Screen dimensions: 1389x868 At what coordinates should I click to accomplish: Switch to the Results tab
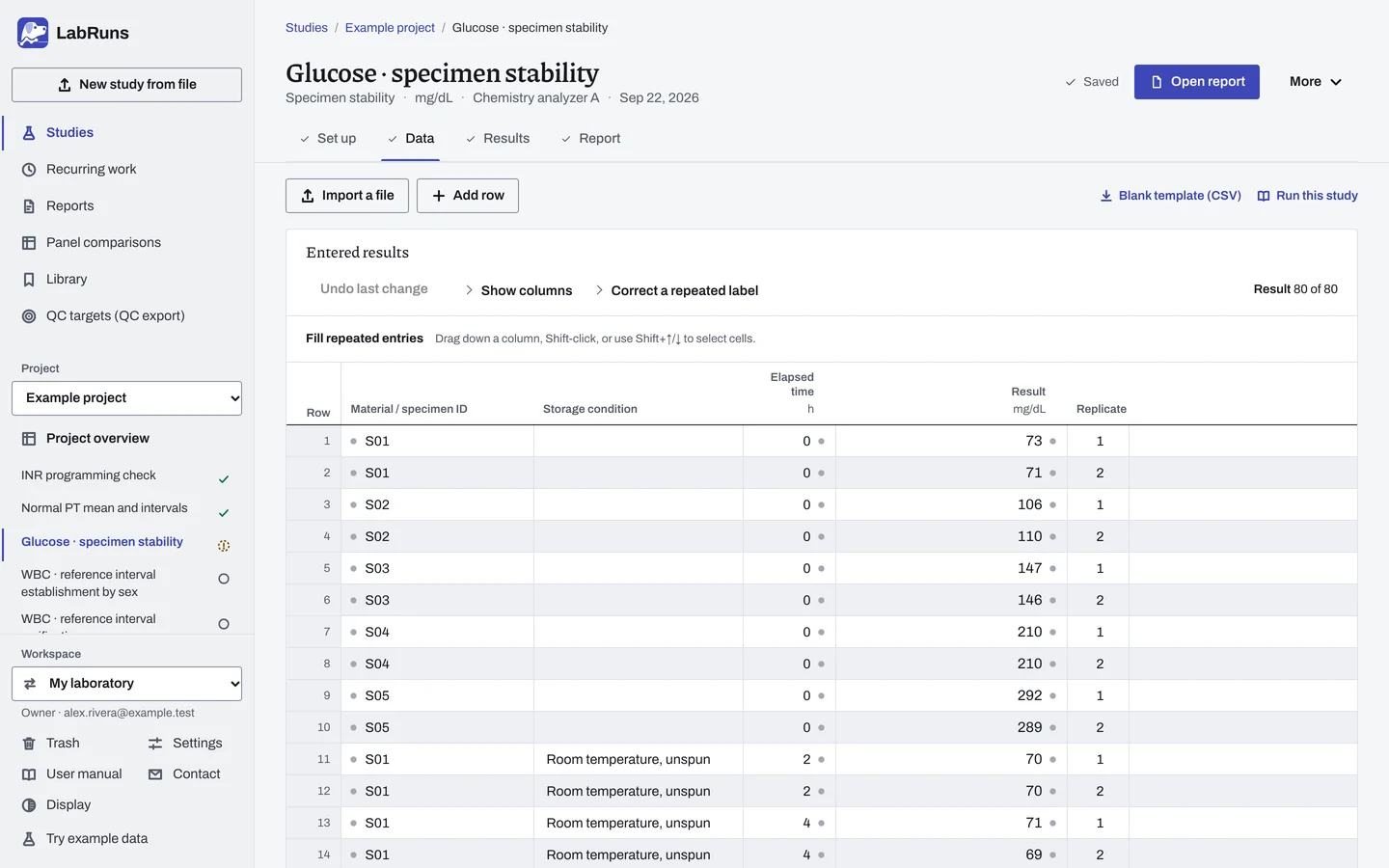coord(498,139)
